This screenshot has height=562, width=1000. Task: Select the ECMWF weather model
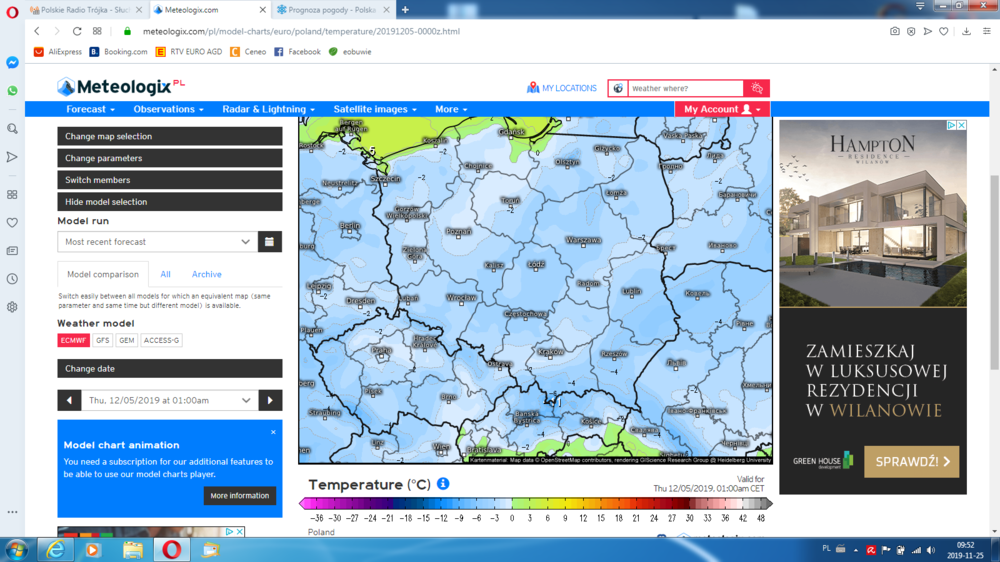click(x=73, y=341)
